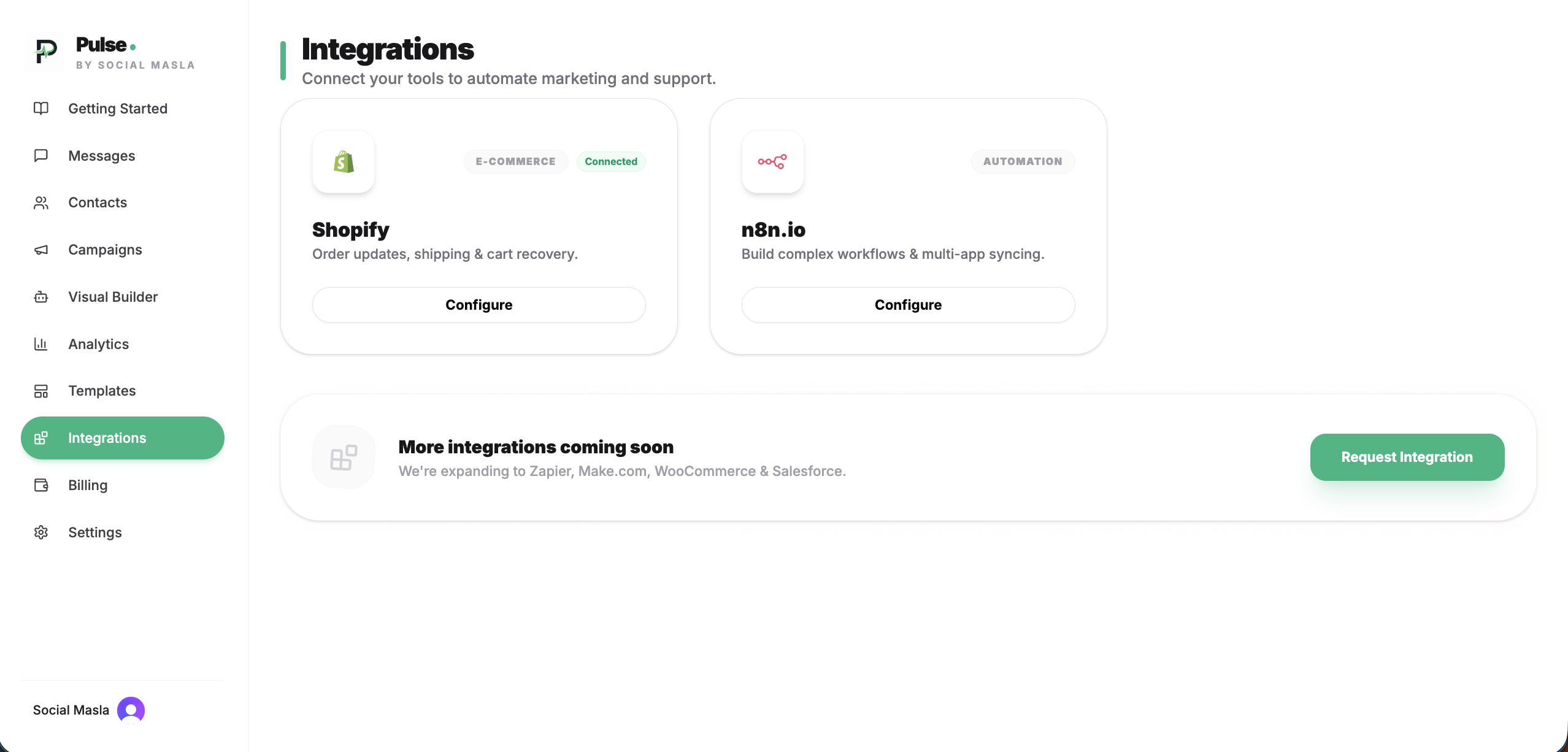
Task: Click the Visual Builder icon in sidebar
Action: coord(41,297)
